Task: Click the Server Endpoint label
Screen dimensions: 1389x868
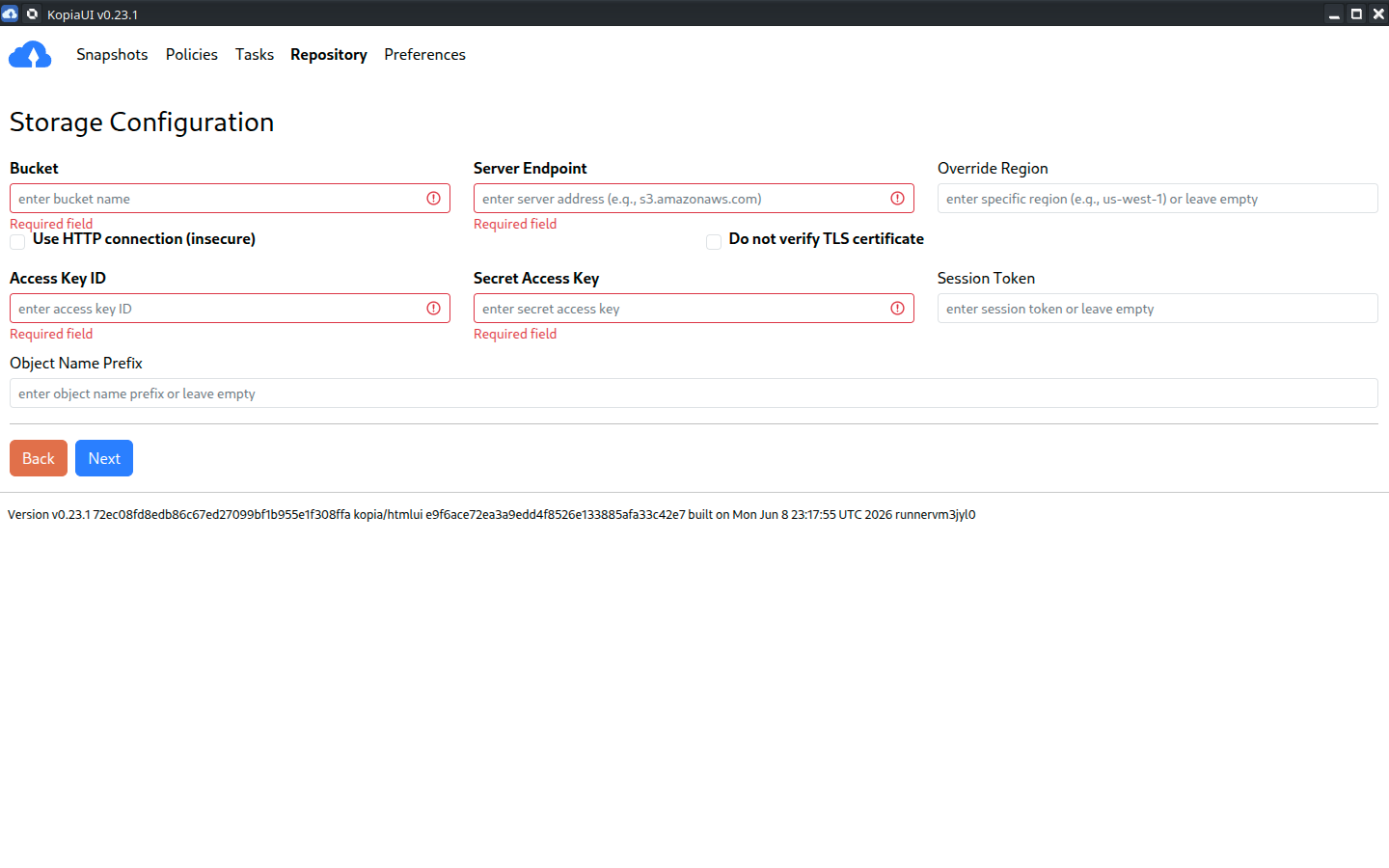Action: tap(531, 168)
